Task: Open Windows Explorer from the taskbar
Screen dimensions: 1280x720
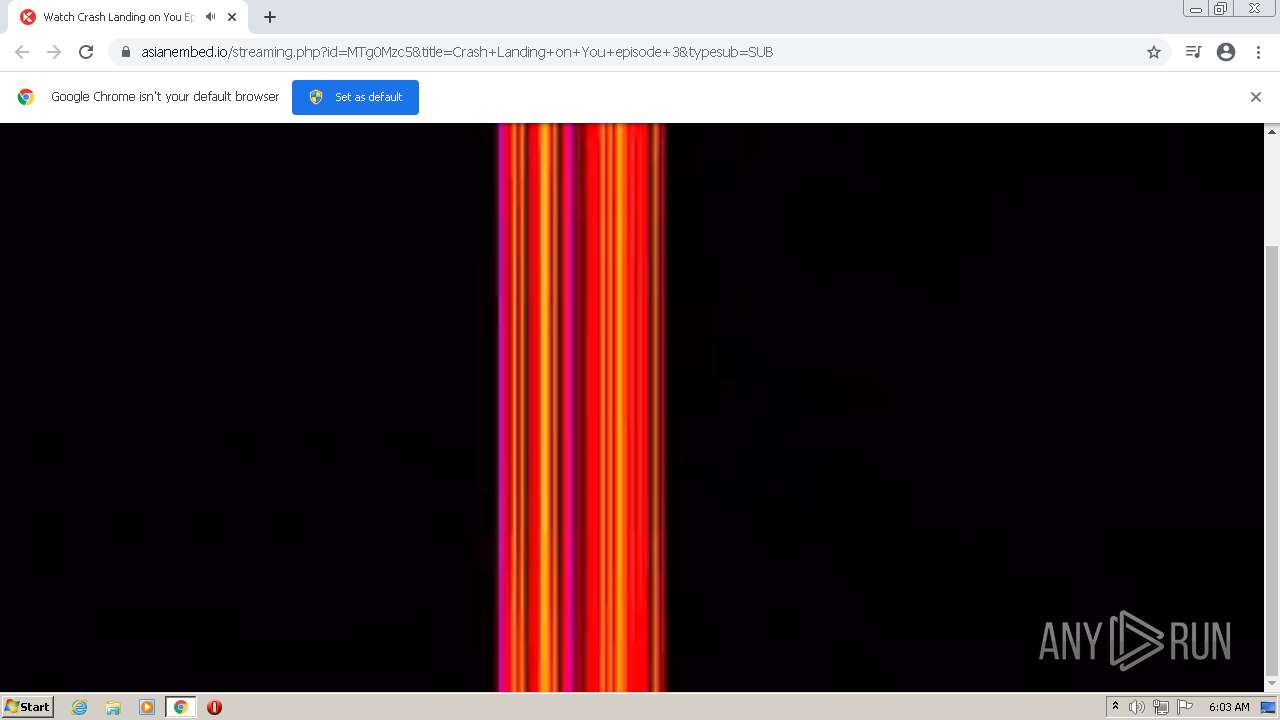Action: point(113,707)
